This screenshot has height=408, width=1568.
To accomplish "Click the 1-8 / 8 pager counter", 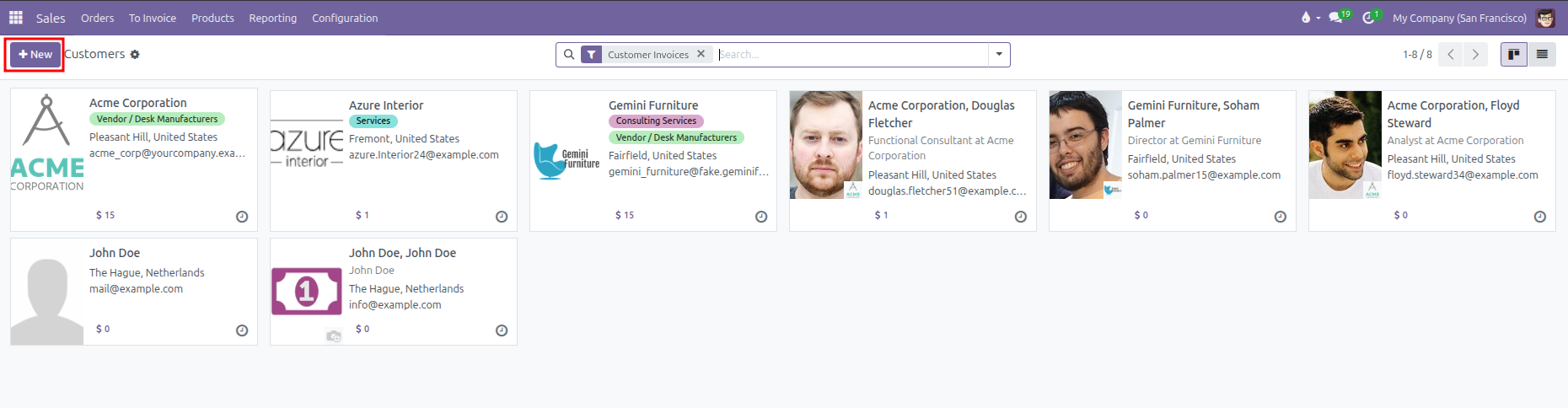I will pos(1417,55).
